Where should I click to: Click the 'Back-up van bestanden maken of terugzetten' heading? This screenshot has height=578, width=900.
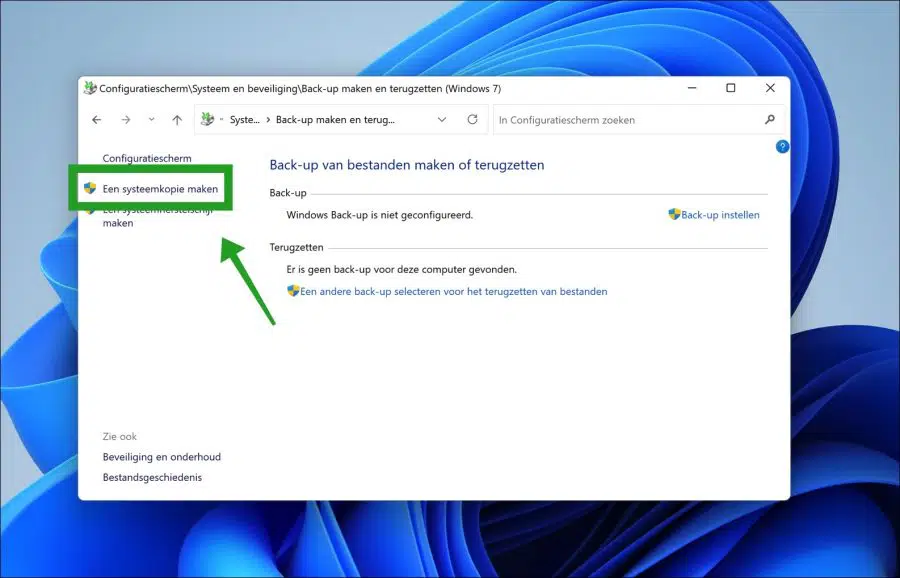(x=407, y=165)
